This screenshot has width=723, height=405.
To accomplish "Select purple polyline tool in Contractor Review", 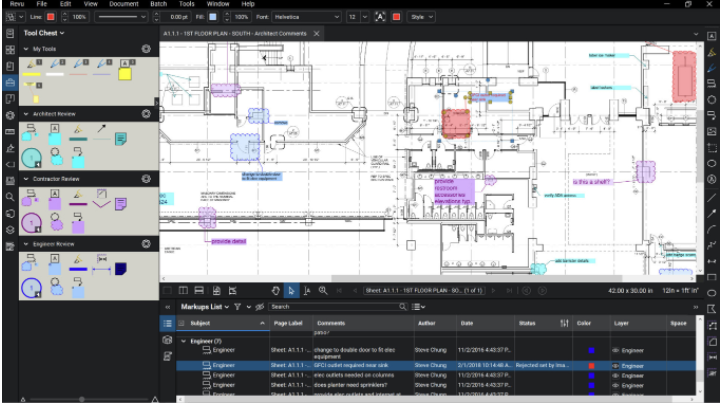I will click(x=101, y=198).
